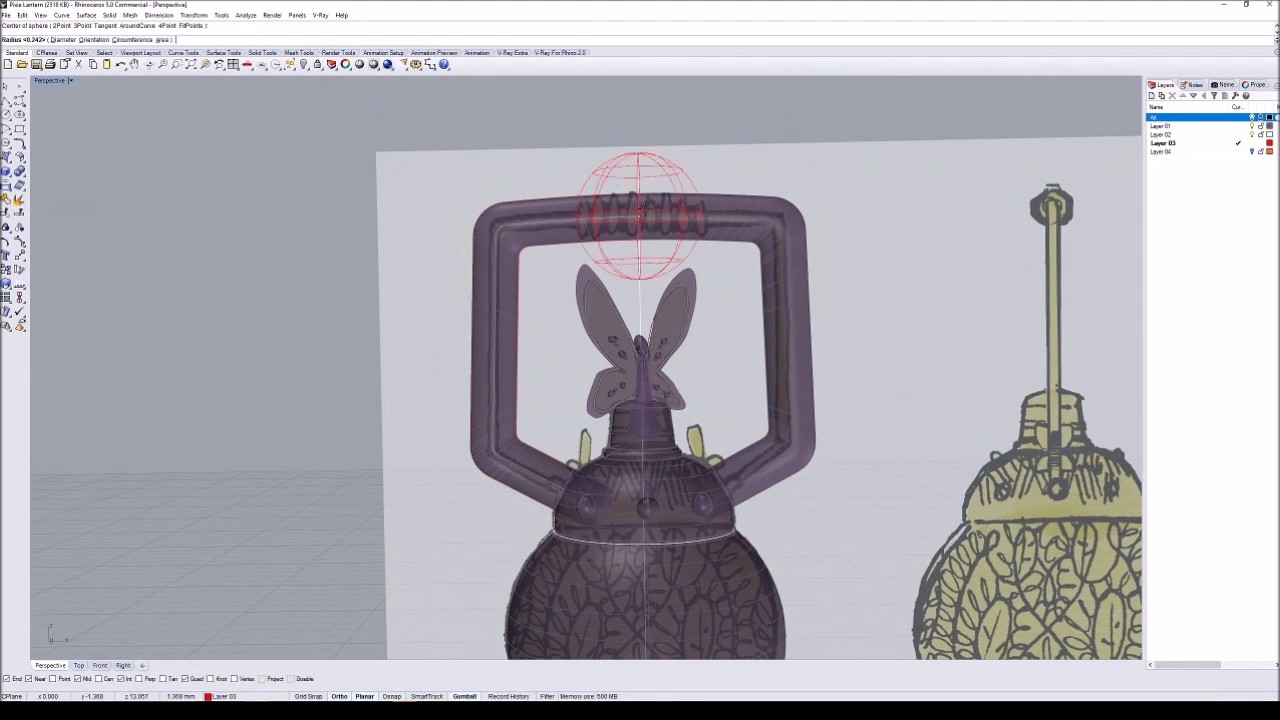The image size is (1280, 720).
Task: Enable the Cen osnap checkbox
Action: (98, 679)
